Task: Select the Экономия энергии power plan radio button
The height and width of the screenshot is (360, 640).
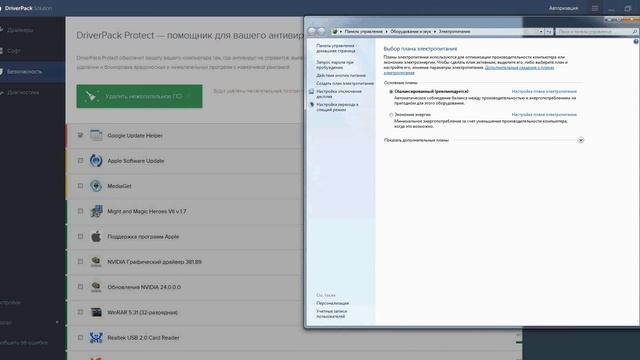Action: (391, 115)
